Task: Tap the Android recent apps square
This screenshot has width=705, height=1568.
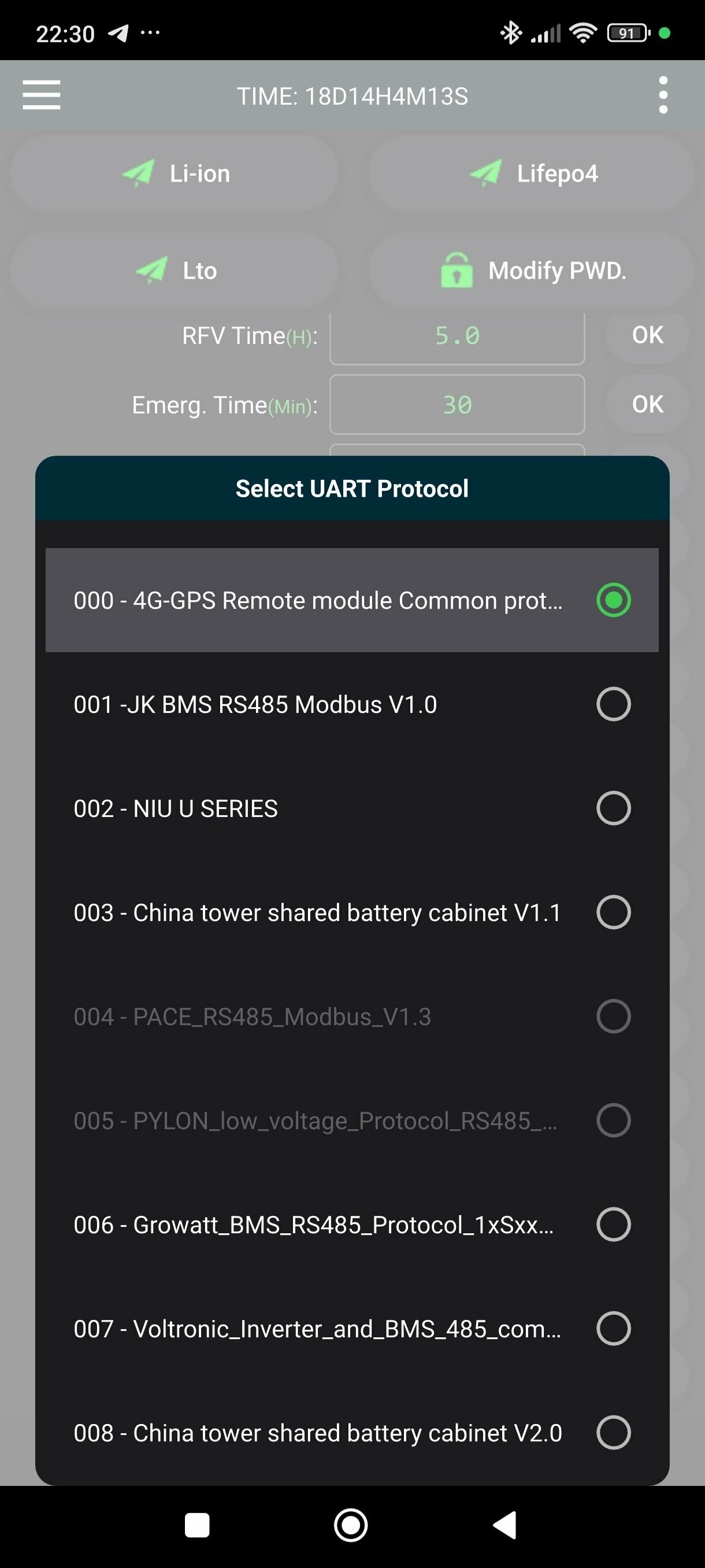Action: (x=197, y=1525)
